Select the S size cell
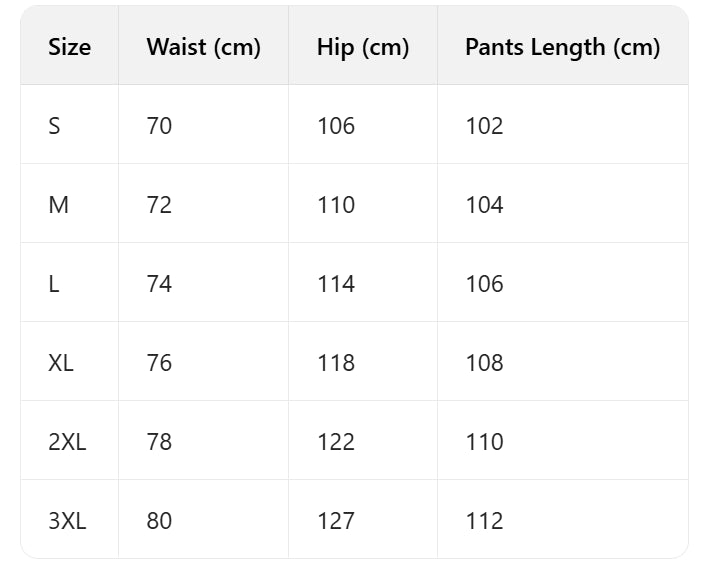This screenshot has height=567, width=716. [x=54, y=126]
